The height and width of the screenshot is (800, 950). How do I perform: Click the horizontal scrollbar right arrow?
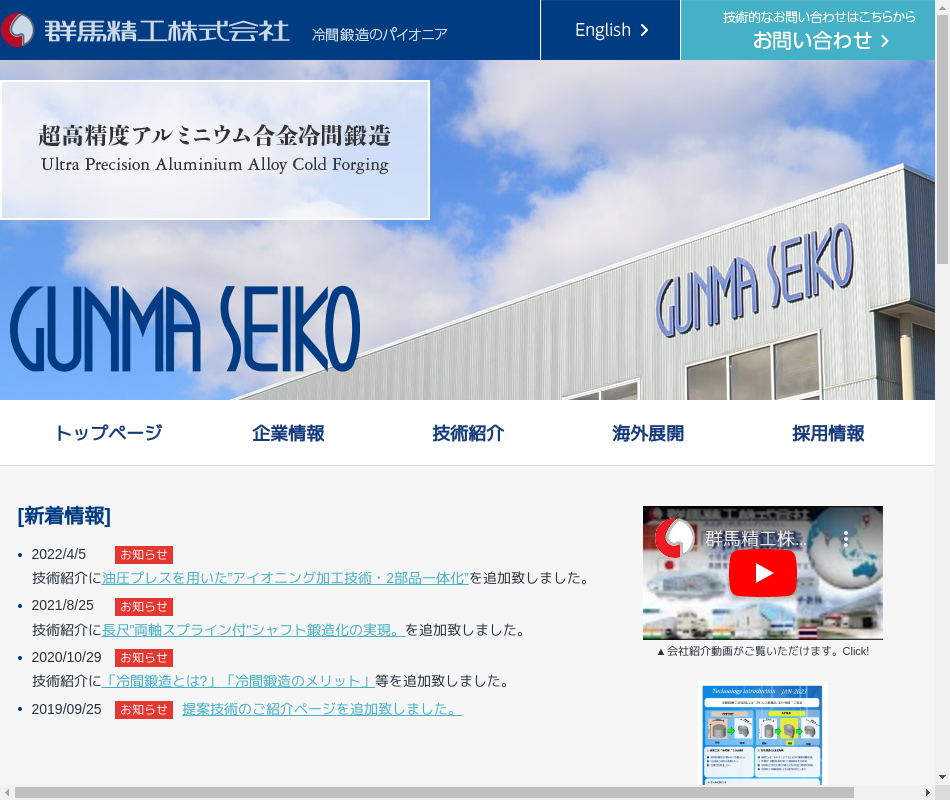pyautogui.click(x=927, y=792)
